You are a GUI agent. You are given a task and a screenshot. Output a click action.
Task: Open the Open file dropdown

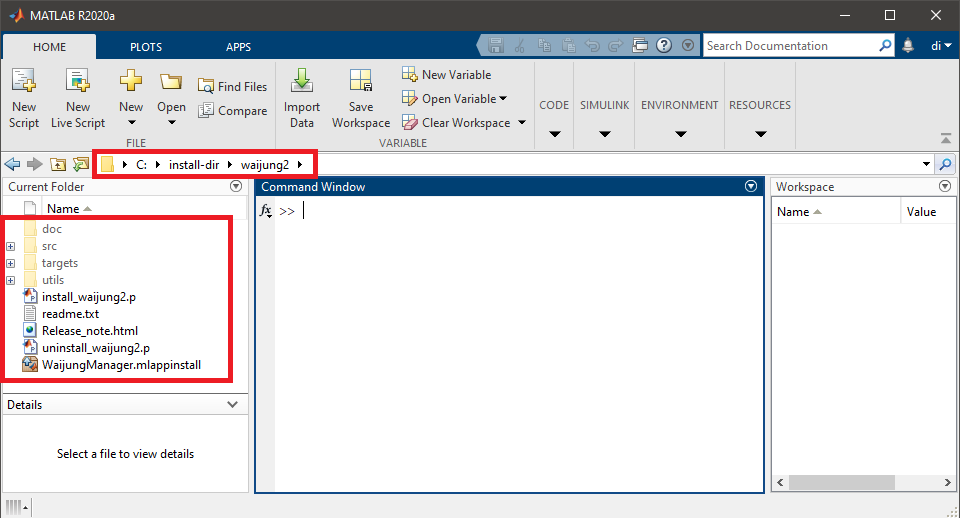[171, 98]
